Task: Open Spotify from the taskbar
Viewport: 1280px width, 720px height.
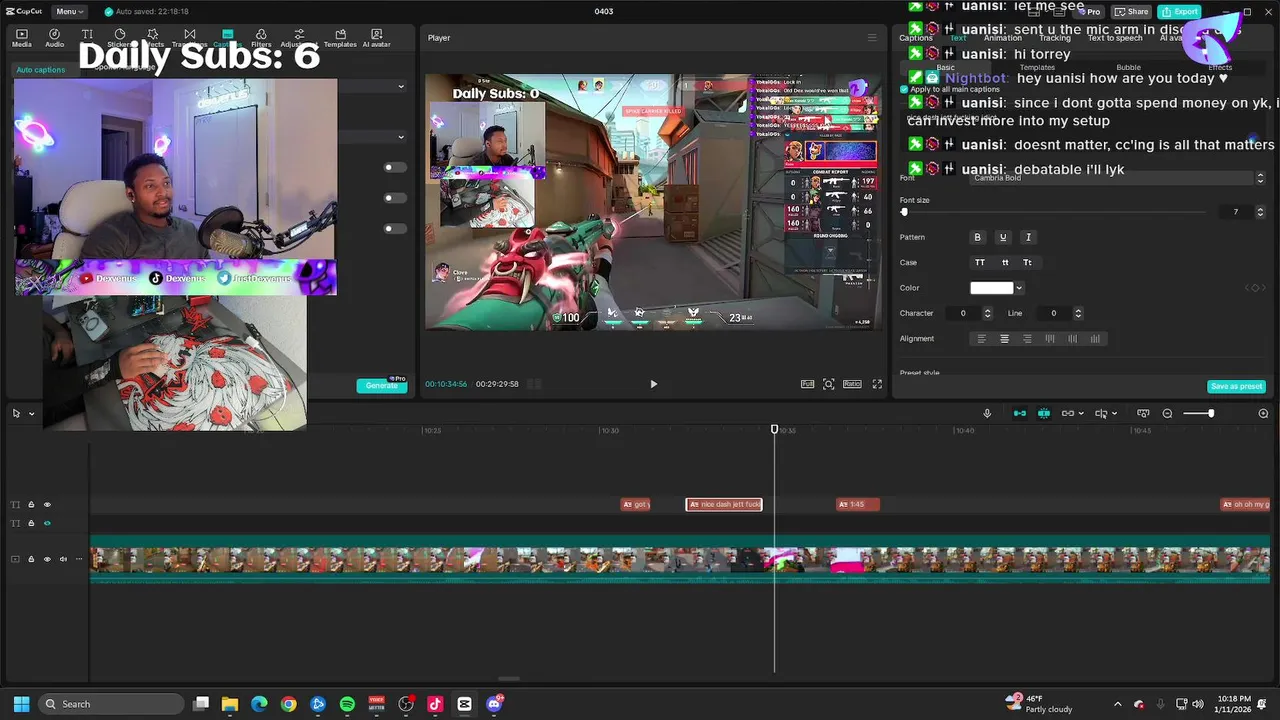Action: click(x=347, y=704)
